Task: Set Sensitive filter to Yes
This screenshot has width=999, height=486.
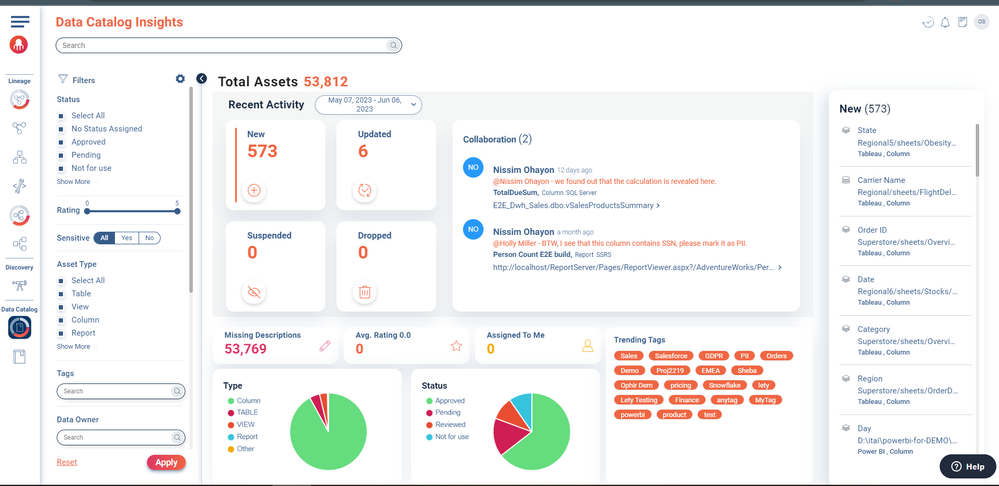Action: pos(127,238)
